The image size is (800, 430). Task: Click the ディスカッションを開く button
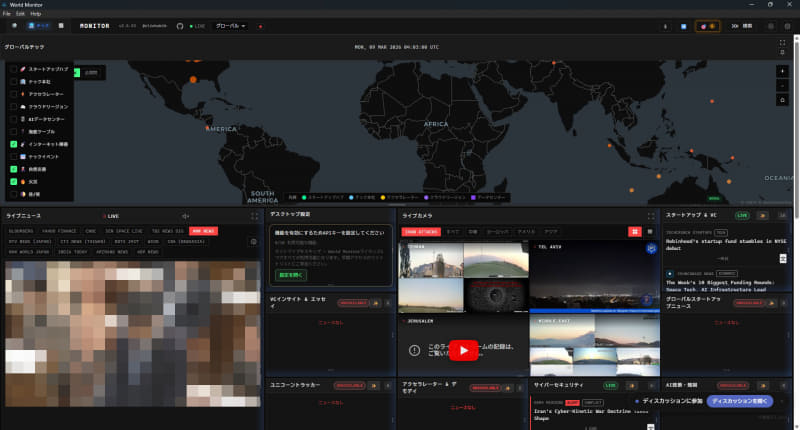point(740,401)
